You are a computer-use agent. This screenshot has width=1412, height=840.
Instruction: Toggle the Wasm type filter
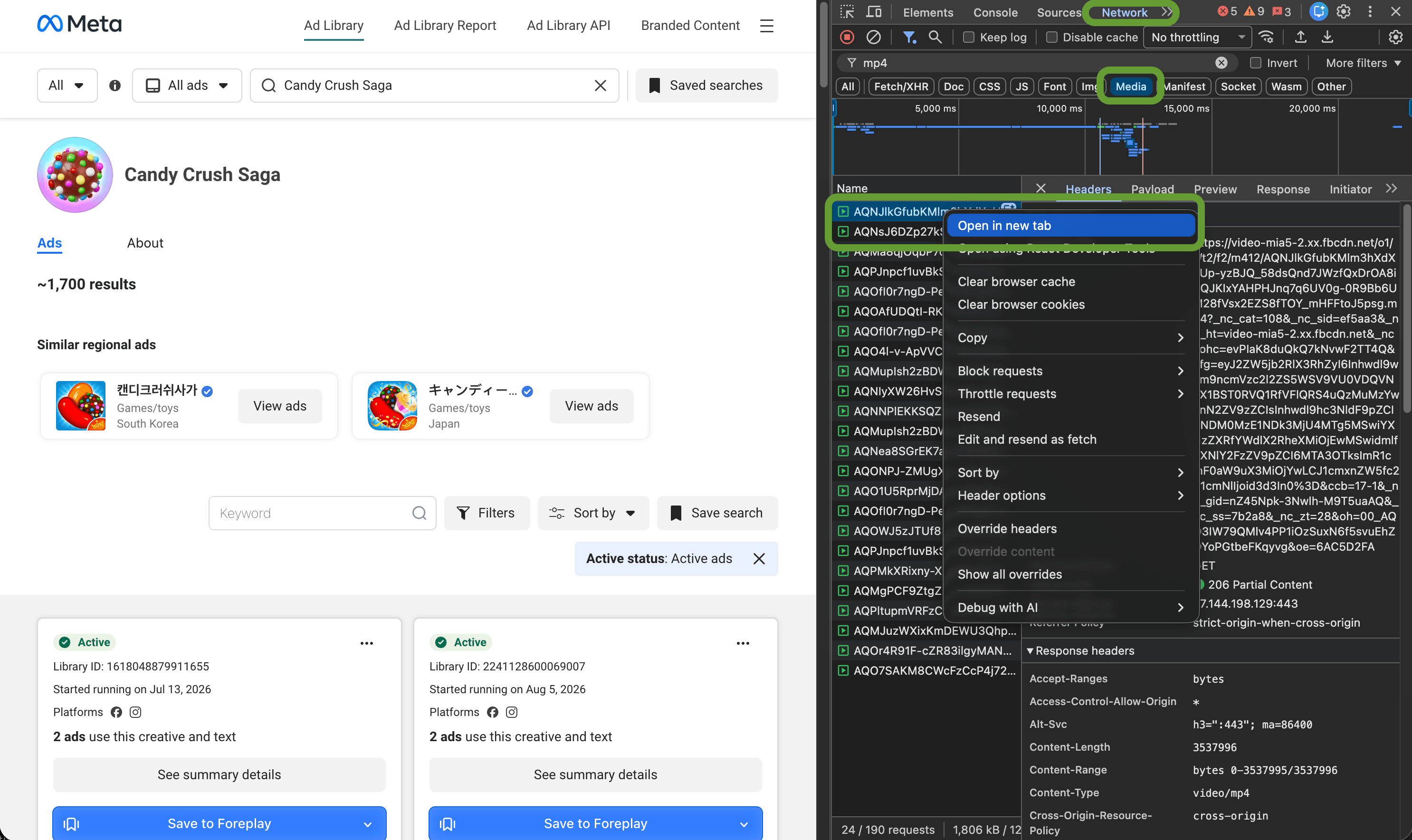coord(1286,86)
